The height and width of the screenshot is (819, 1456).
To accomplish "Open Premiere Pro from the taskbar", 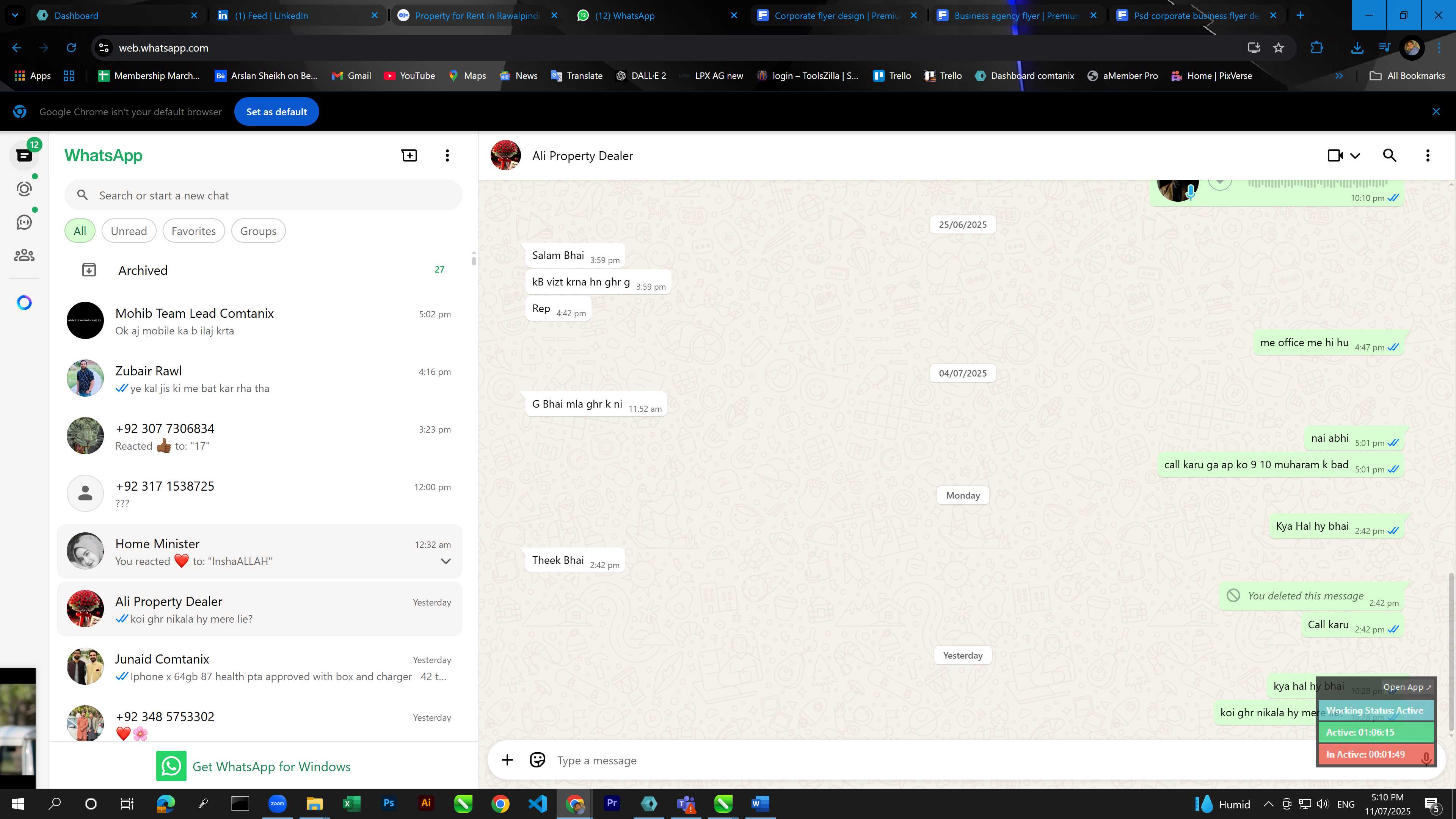I will click(612, 803).
